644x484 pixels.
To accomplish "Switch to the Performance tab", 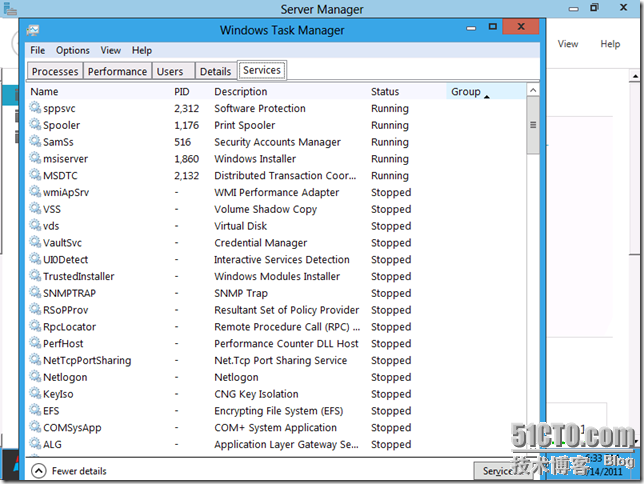I will [117, 71].
